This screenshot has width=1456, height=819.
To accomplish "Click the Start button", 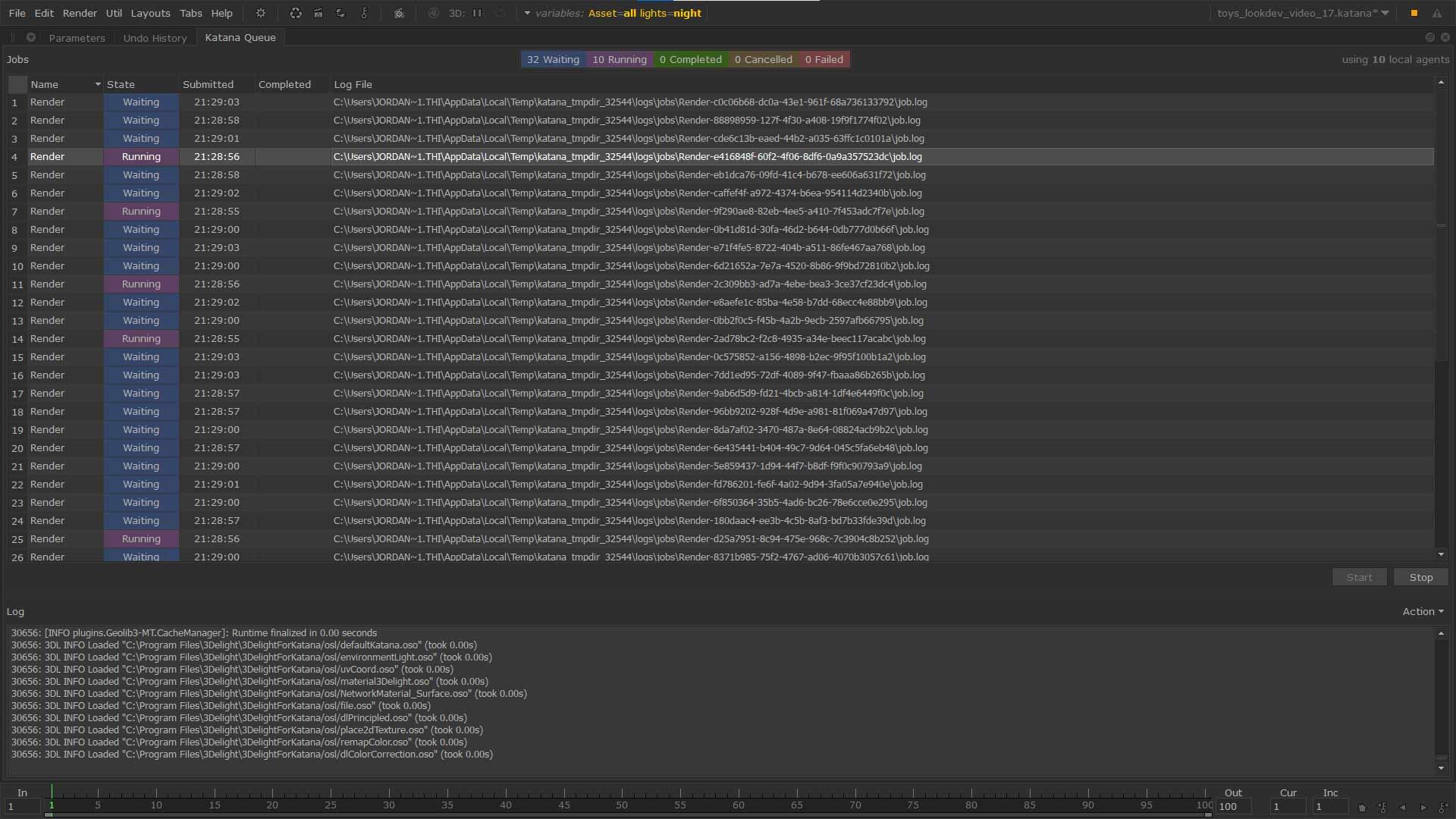I will (x=1359, y=577).
